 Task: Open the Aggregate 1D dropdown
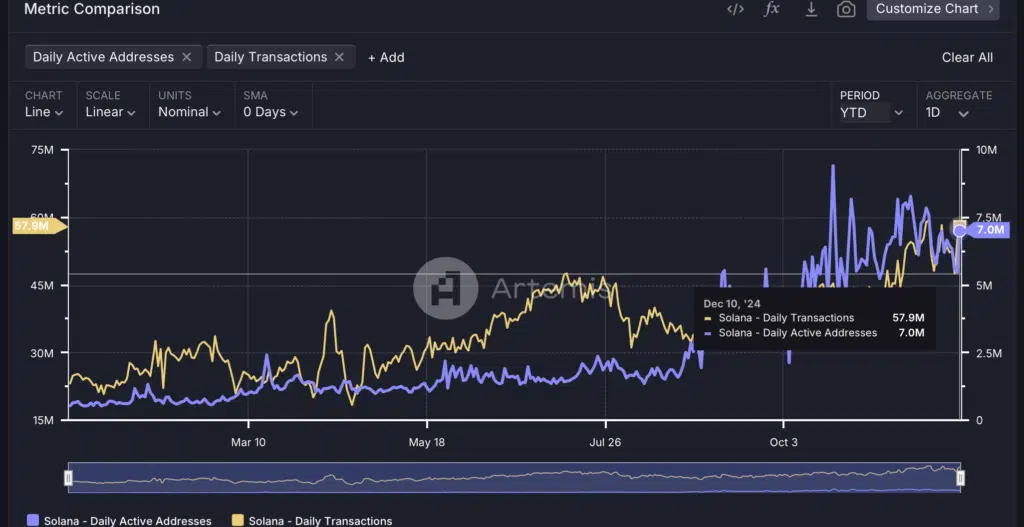click(x=947, y=113)
